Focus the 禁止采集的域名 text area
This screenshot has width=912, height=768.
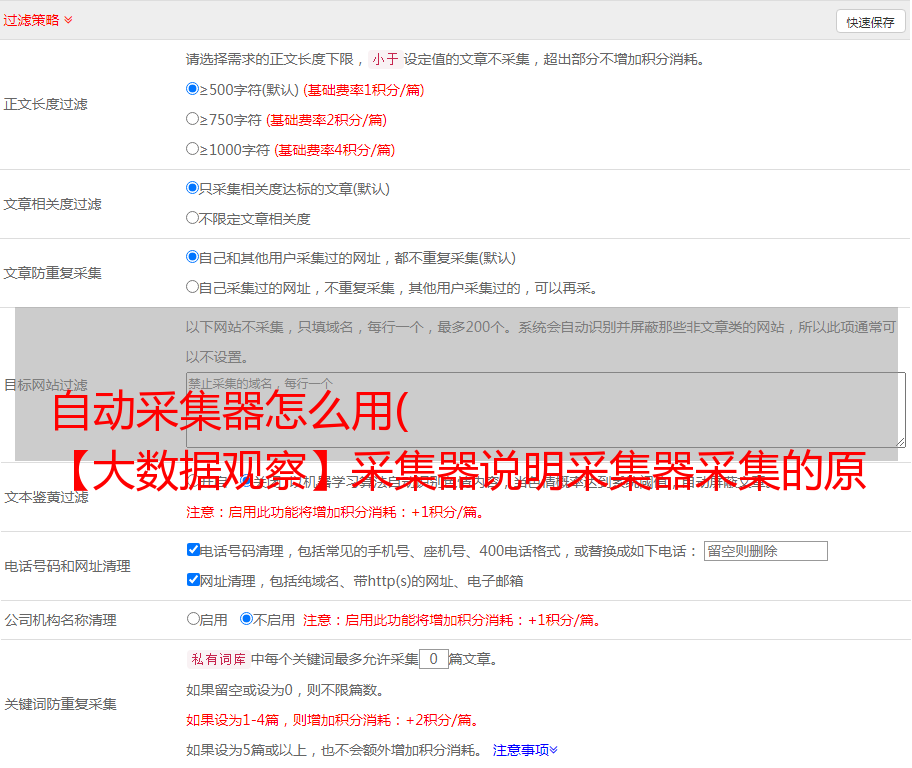click(545, 409)
